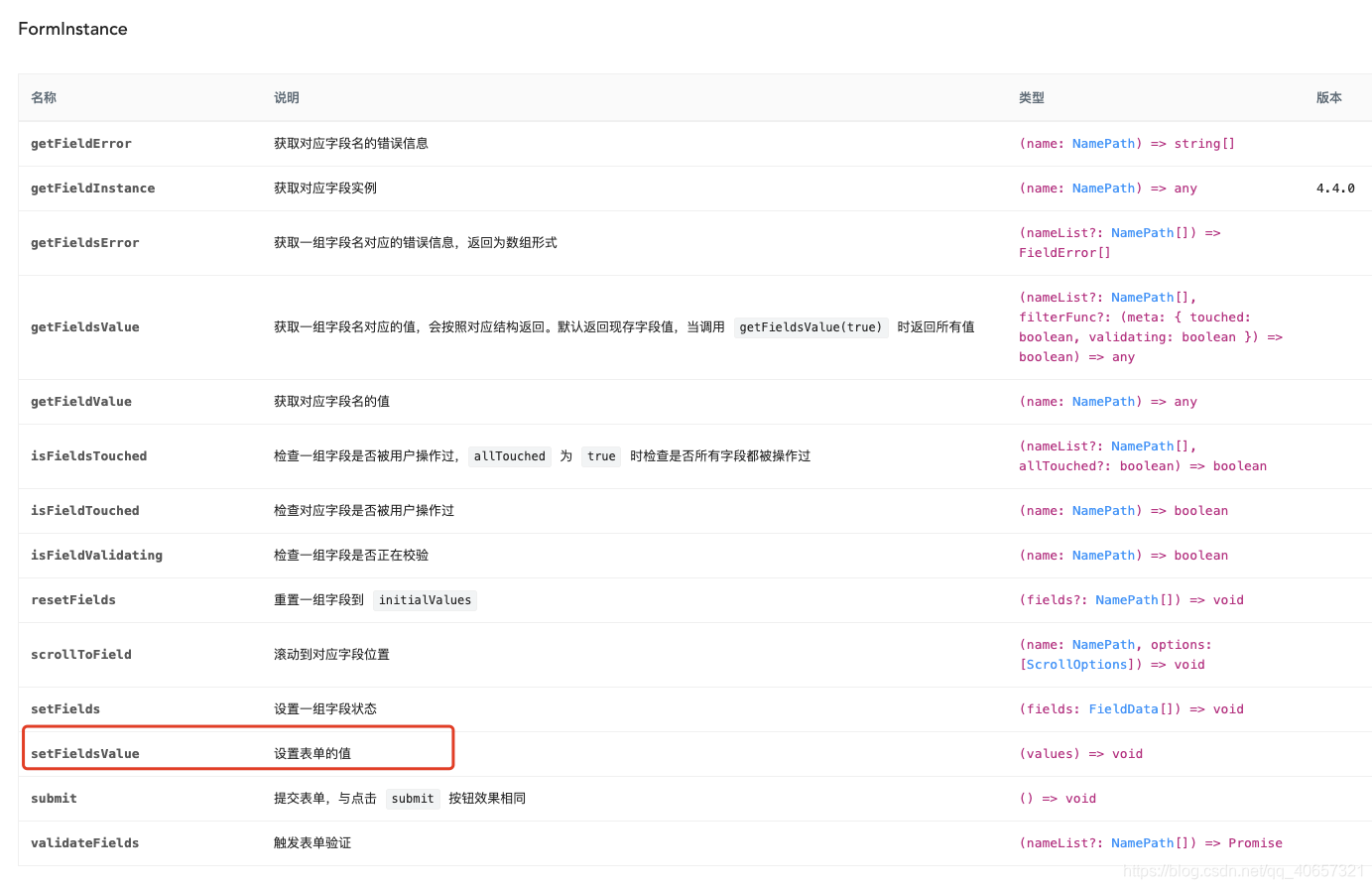Image resolution: width=1372 pixels, height=889 pixels.
Task: Open NamePath link in getFieldInstance row
Action: click(1103, 189)
